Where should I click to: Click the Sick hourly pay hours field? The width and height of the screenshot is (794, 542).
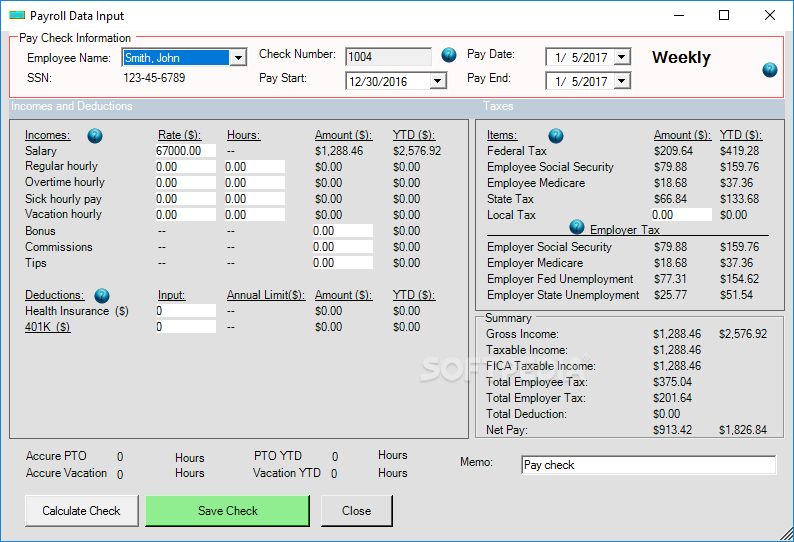[x=255, y=199]
